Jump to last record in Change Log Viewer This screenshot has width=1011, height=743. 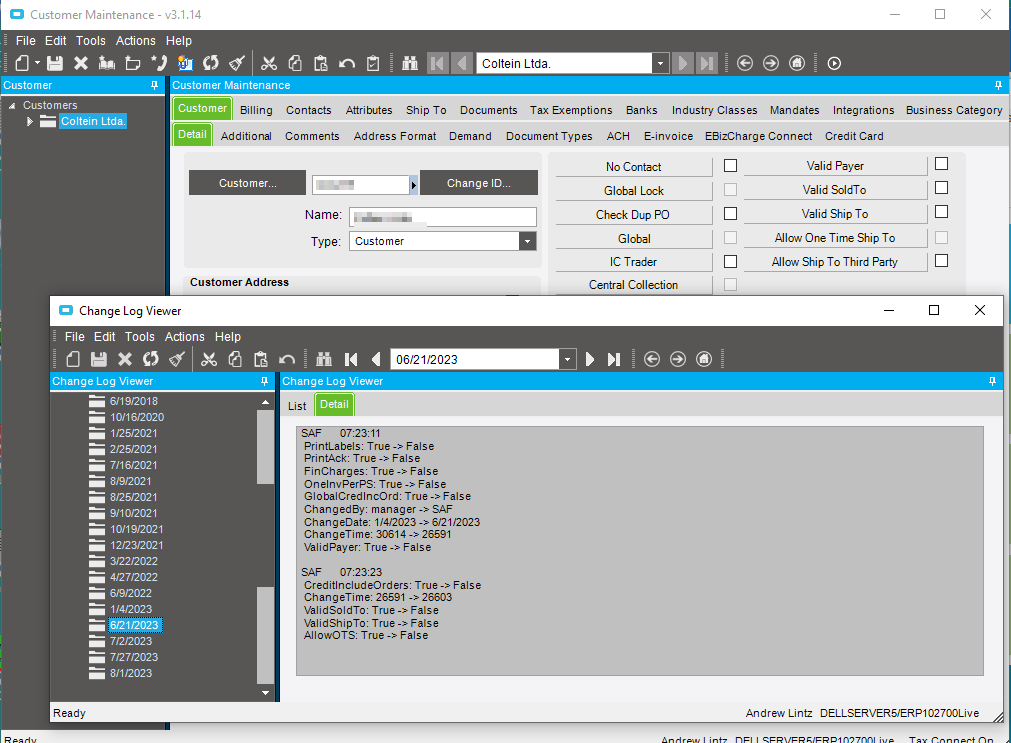614,359
